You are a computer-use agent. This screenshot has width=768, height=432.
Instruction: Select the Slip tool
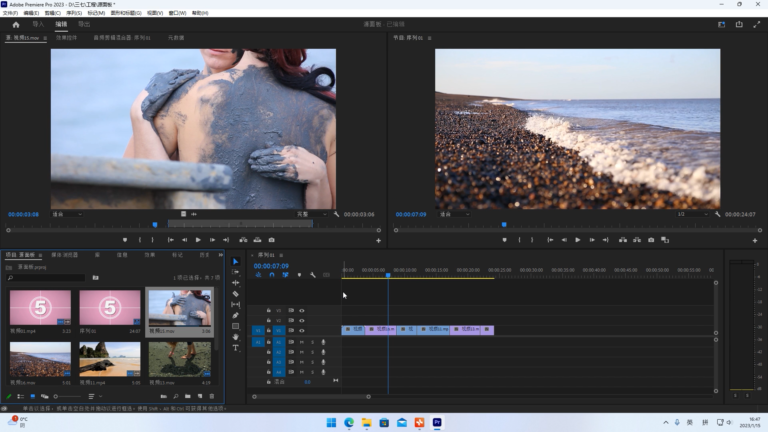[x=236, y=305]
